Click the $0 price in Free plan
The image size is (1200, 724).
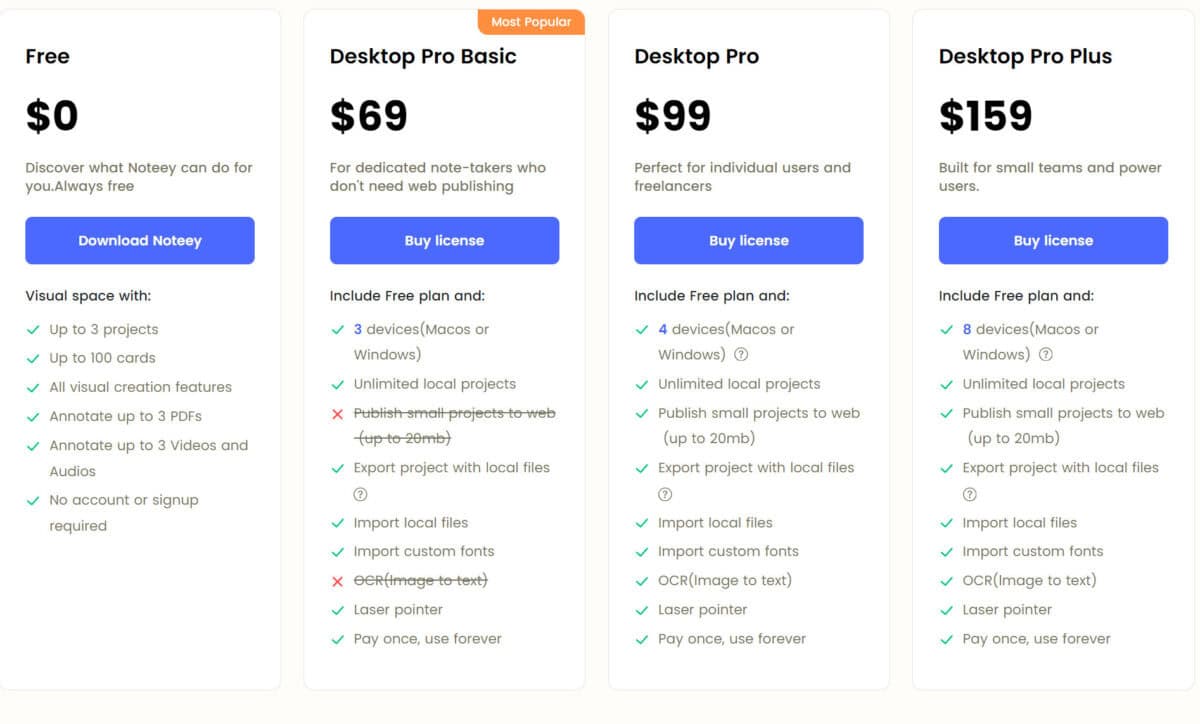[52, 116]
